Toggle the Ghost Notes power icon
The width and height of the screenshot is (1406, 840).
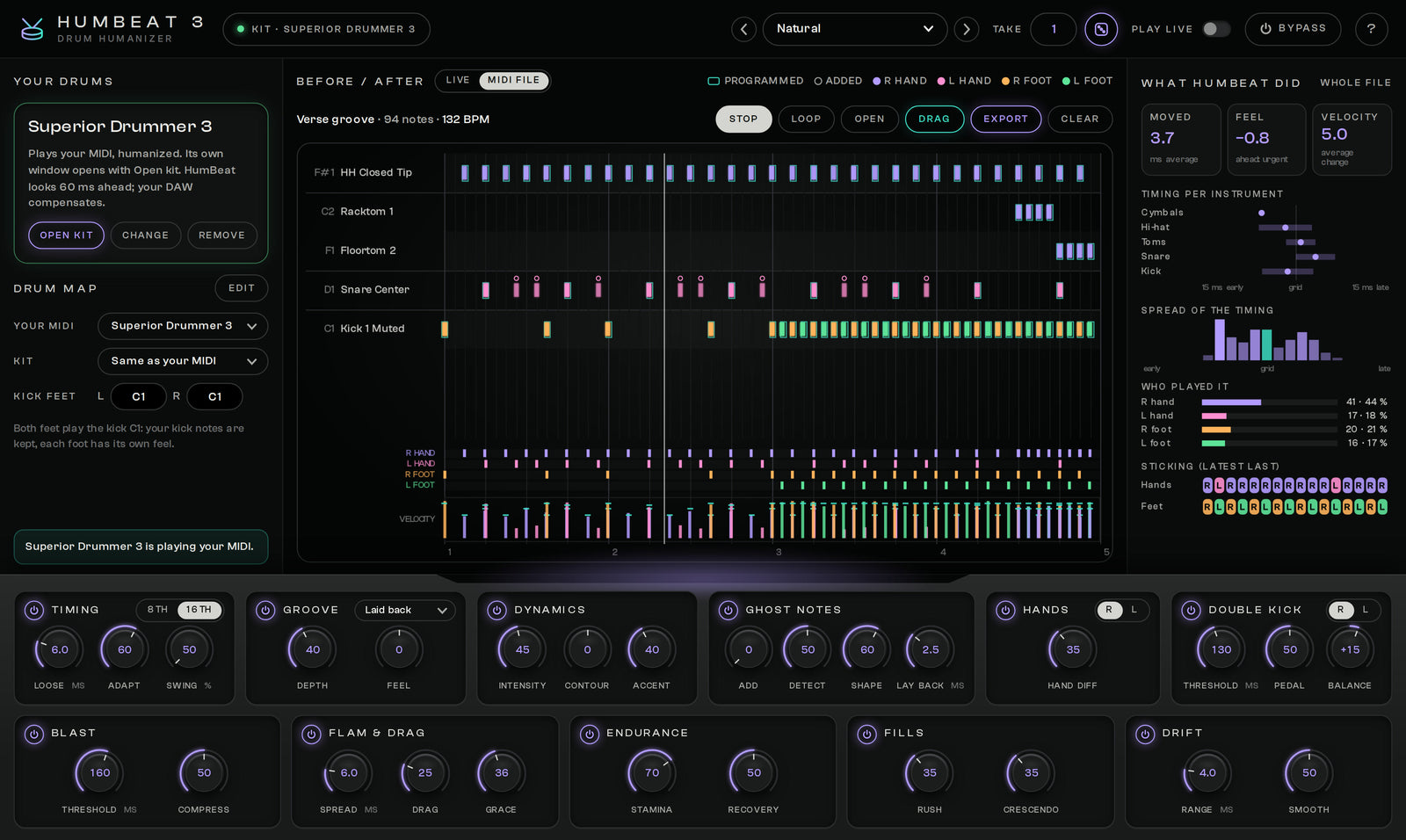[728, 610]
